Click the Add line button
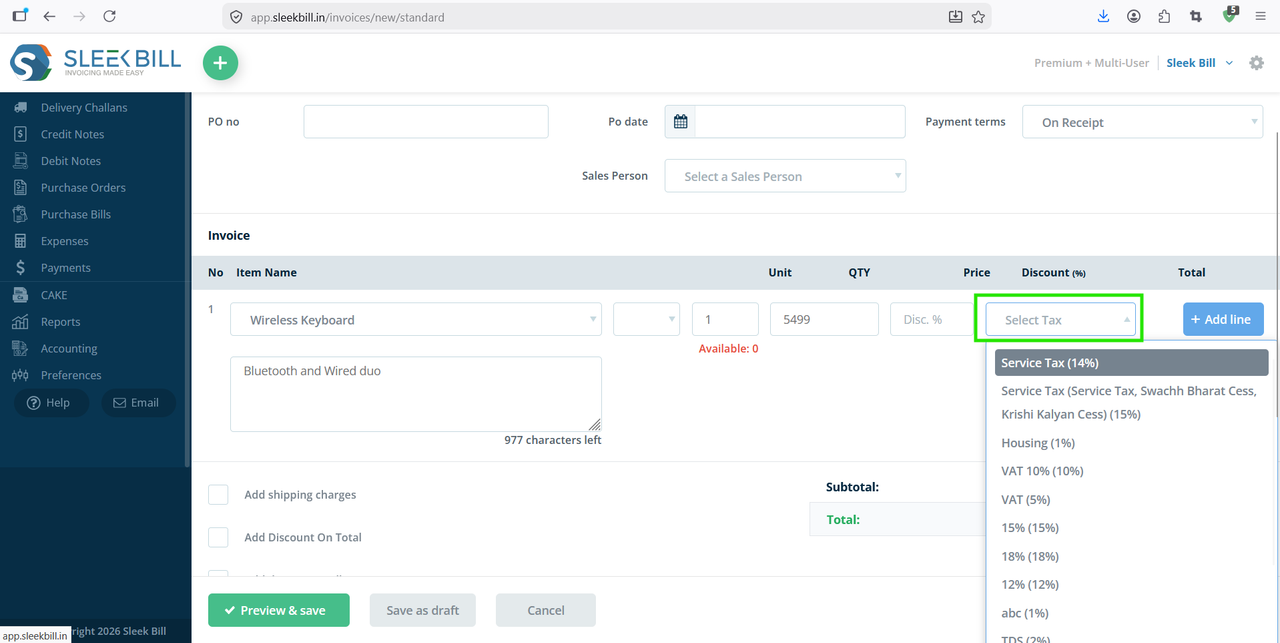 [1223, 319]
